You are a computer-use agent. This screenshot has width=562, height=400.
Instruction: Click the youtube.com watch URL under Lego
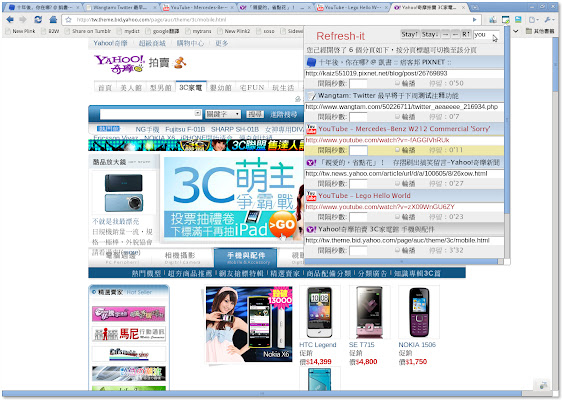point(380,207)
